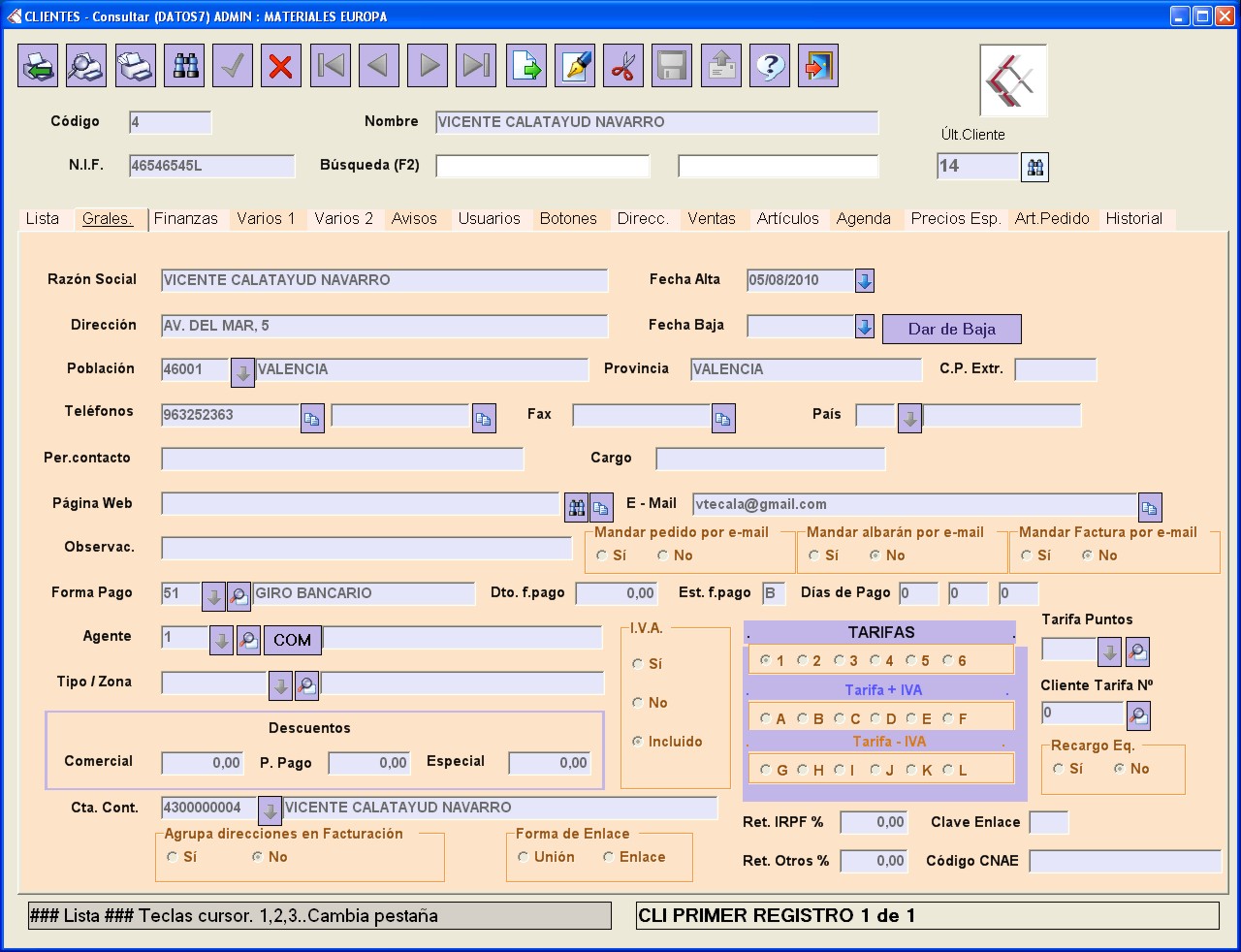Screen dimensions: 1241x952
Task: Go to first record toolbar icon
Action: pyautogui.click(x=331, y=66)
